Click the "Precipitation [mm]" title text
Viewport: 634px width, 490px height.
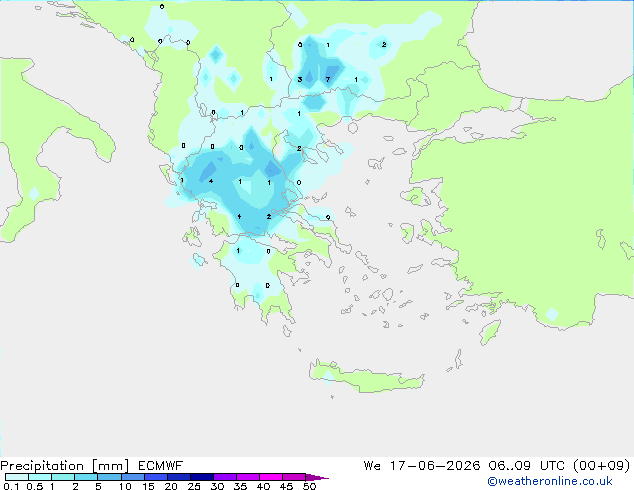65,466
